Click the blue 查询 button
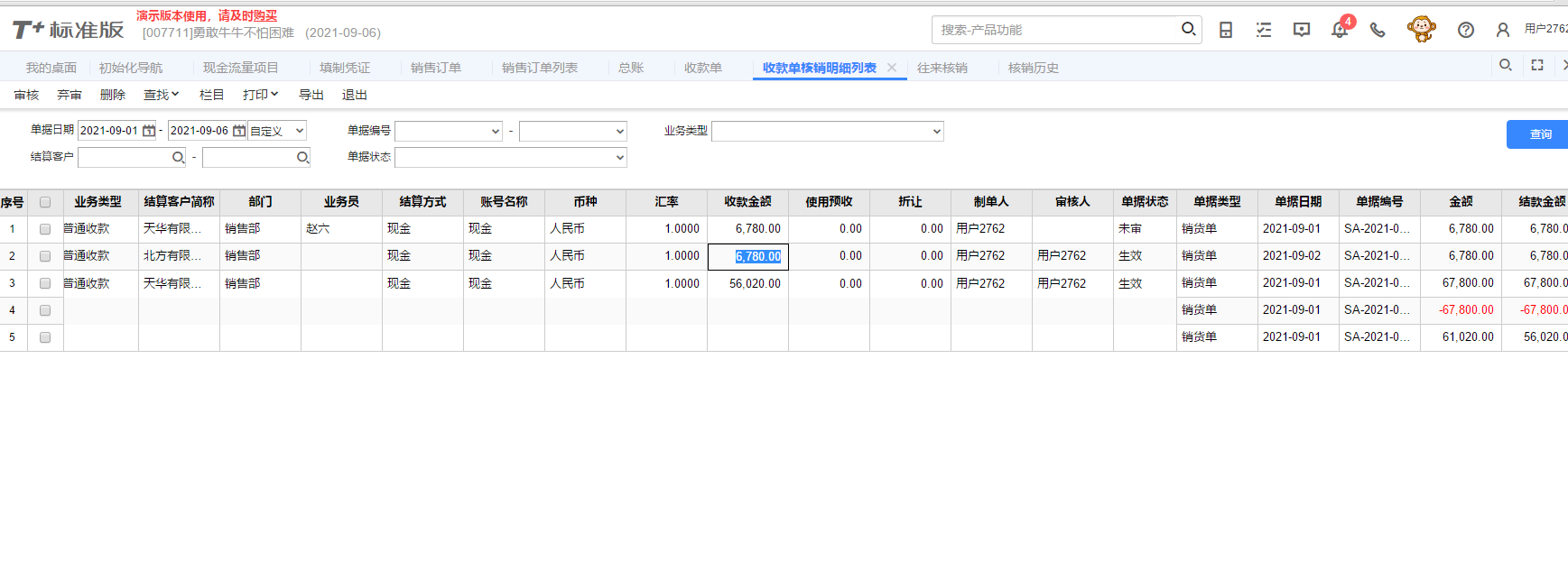The image size is (1568, 580). coord(1537,133)
